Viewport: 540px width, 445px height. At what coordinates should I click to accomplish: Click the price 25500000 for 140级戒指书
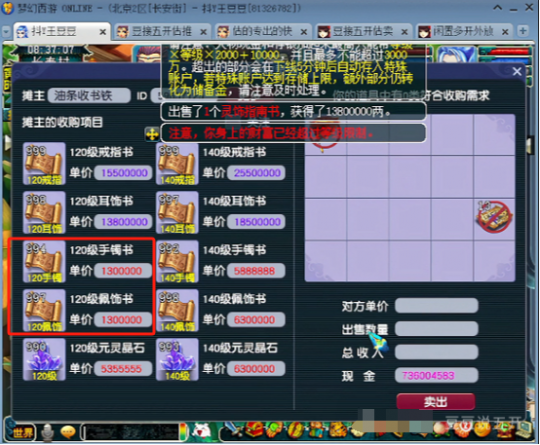pyautogui.click(x=256, y=173)
